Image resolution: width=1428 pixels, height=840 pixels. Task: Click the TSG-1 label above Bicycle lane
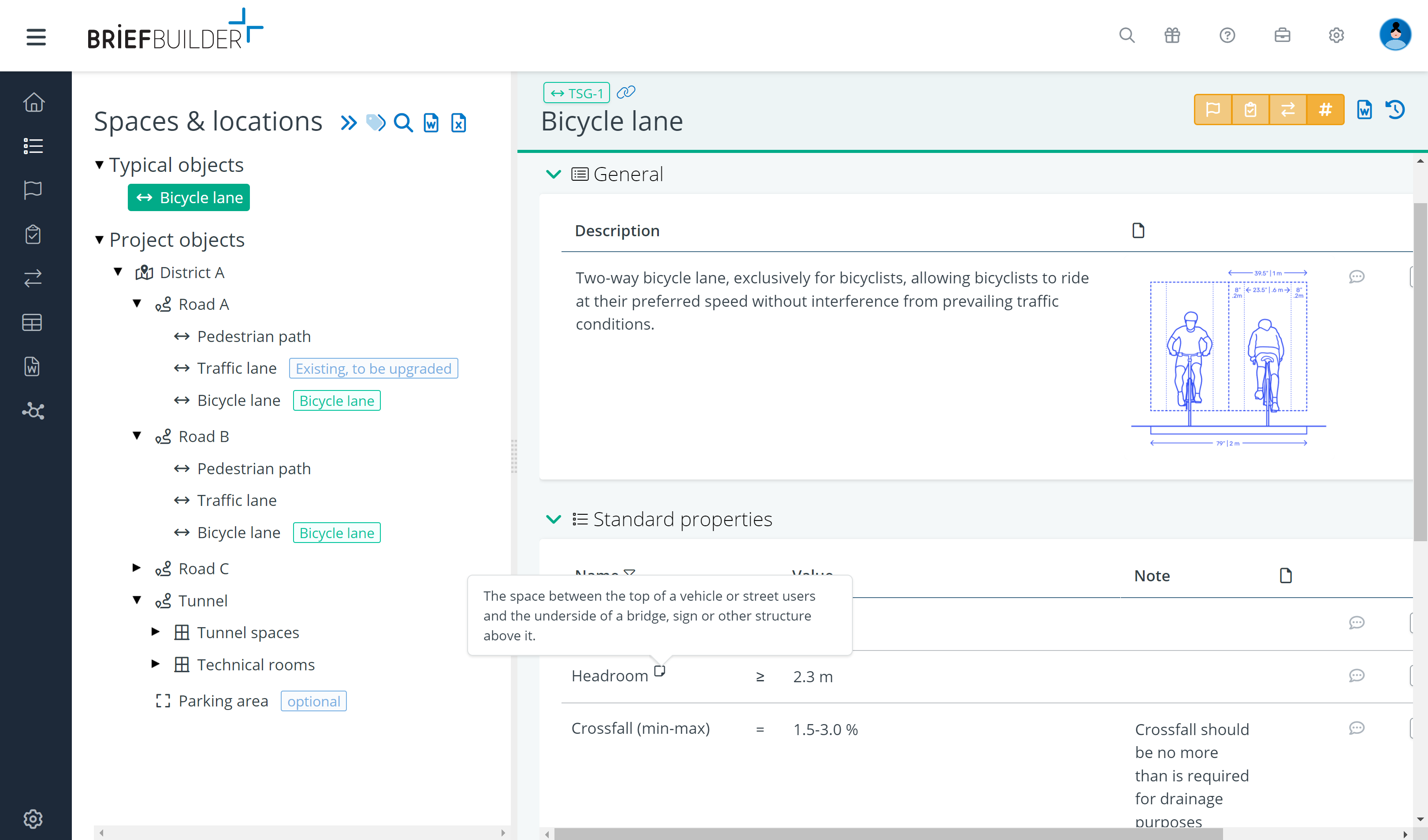click(x=576, y=93)
